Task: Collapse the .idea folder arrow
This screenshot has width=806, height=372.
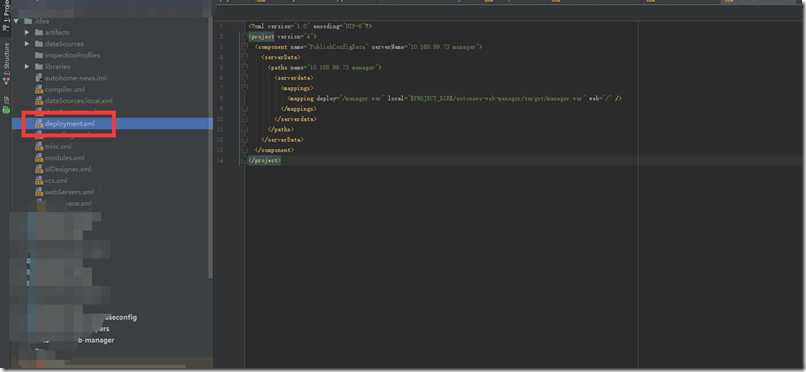Action: pyautogui.click(x=16, y=21)
